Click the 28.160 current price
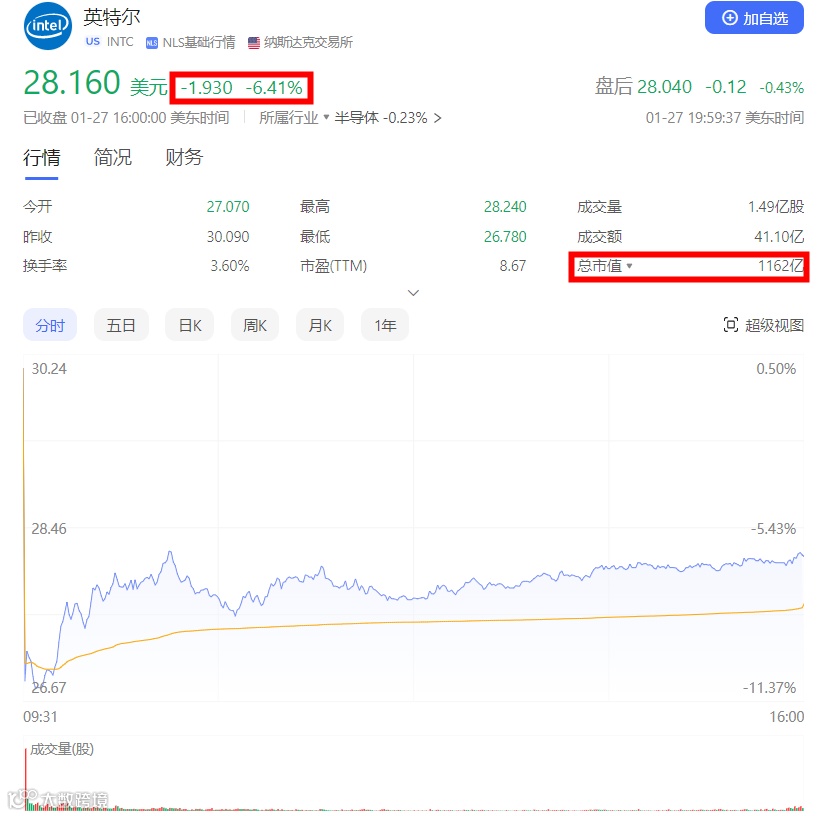 (x=72, y=83)
